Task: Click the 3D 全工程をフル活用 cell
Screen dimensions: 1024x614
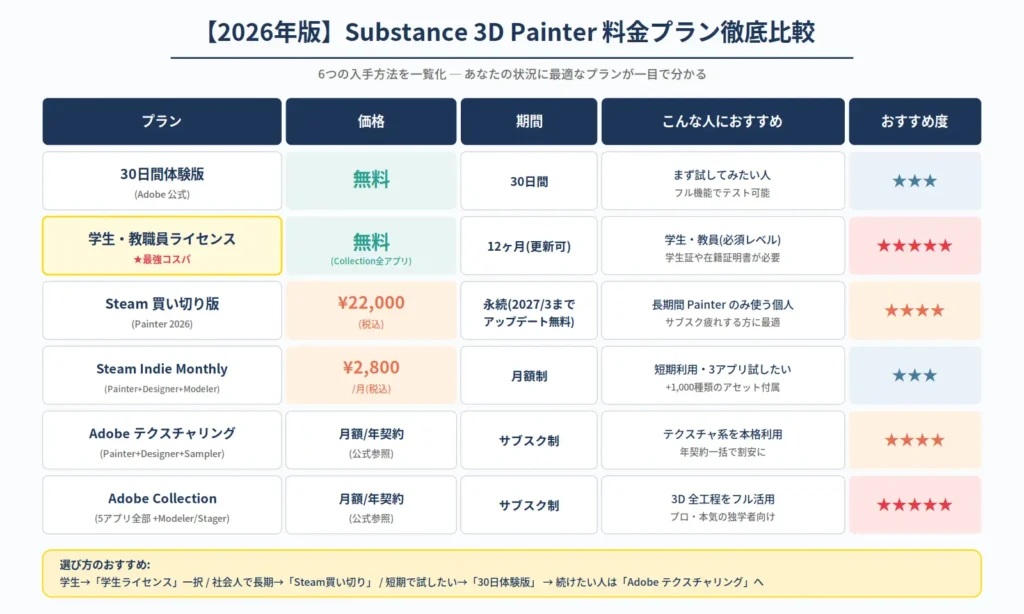Action: (x=723, y=505)
